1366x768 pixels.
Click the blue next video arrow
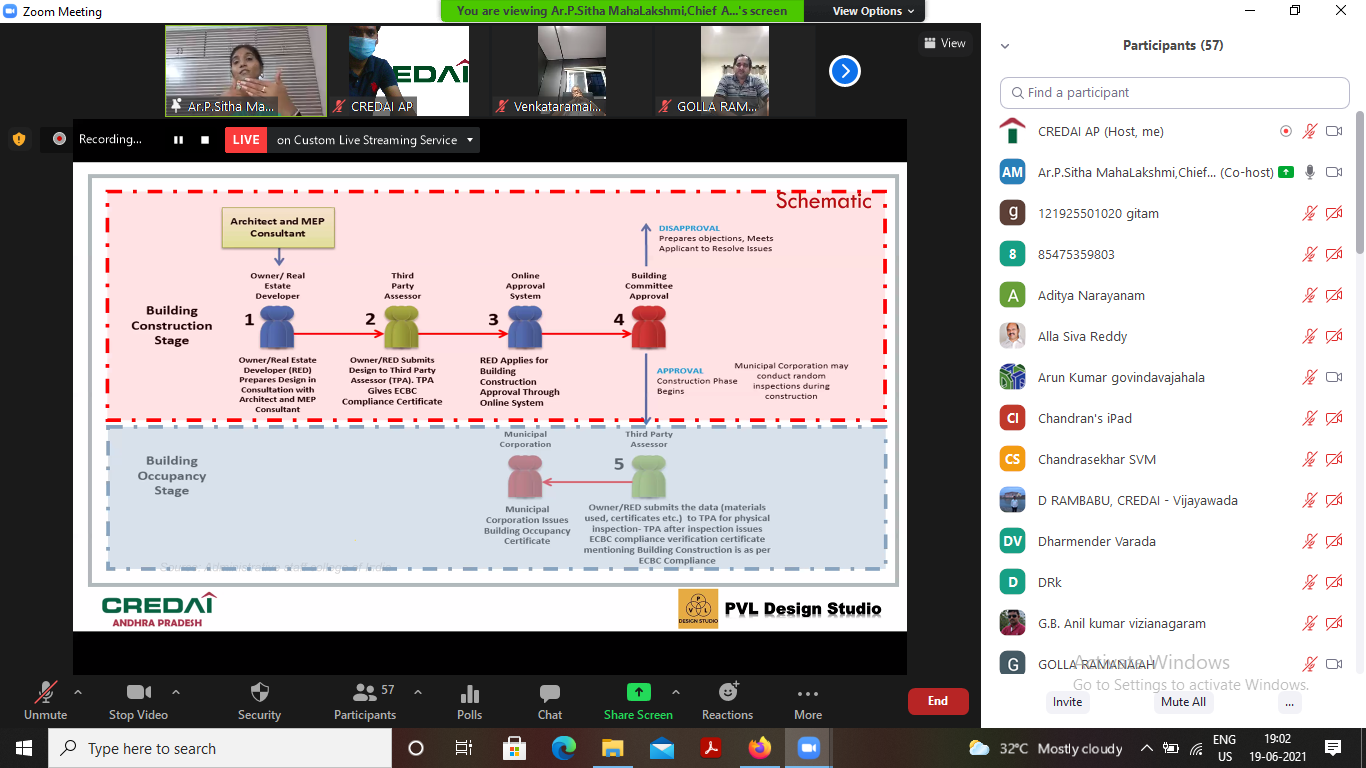coord(845,71)
